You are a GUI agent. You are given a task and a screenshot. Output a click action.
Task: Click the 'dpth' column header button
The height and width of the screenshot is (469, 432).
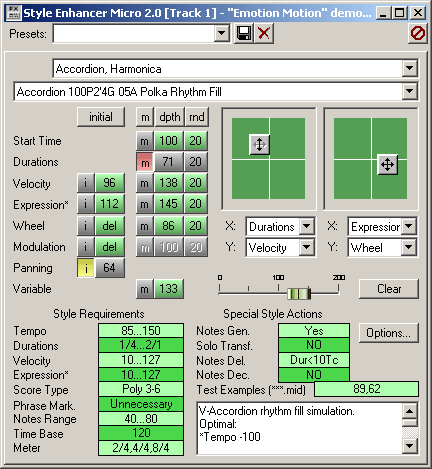pyautogui.click(x=170, y=117)
